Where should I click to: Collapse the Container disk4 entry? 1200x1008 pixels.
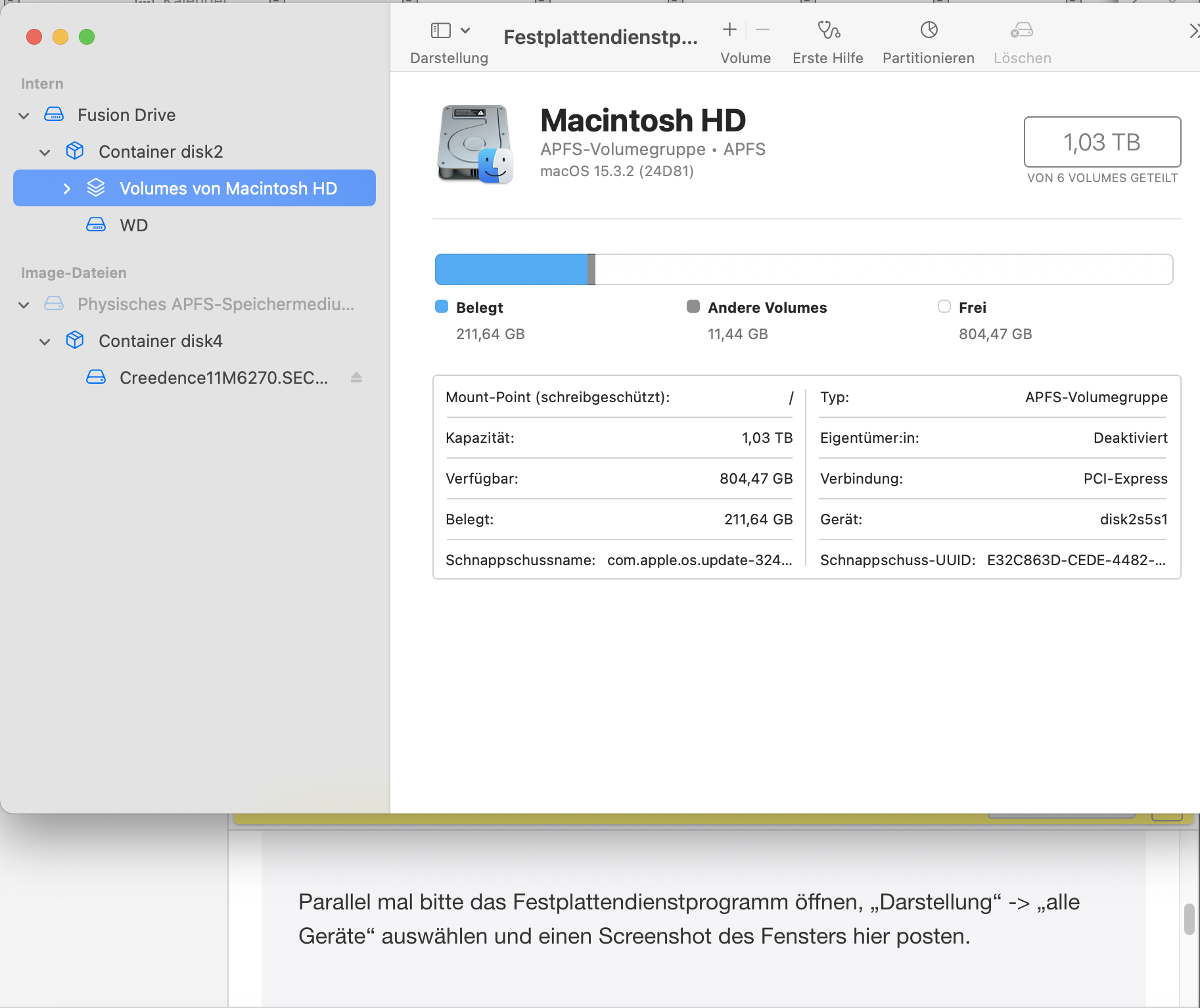point(45,342)
